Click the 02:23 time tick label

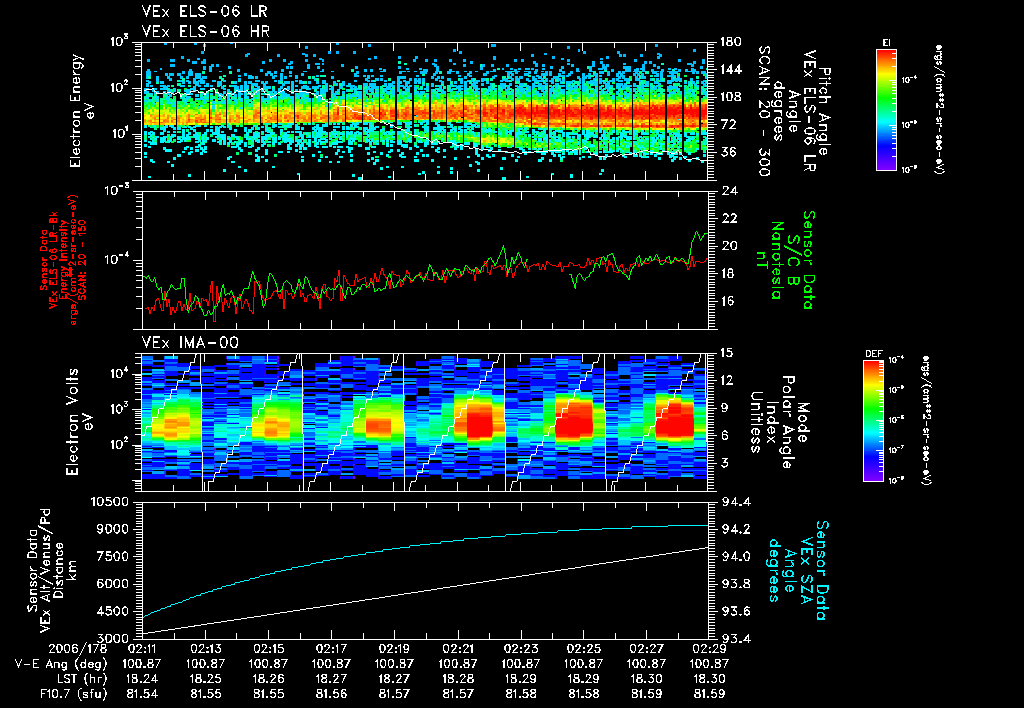pos(520,649)
